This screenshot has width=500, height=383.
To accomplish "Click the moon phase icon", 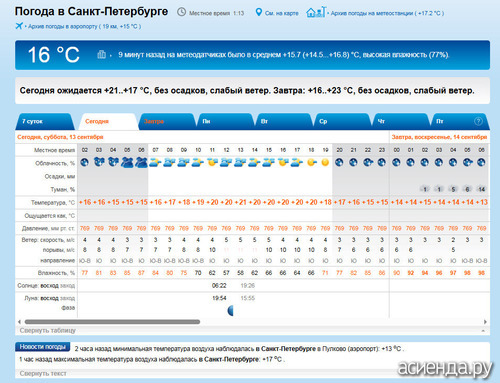I will click(x=230, y=311).
